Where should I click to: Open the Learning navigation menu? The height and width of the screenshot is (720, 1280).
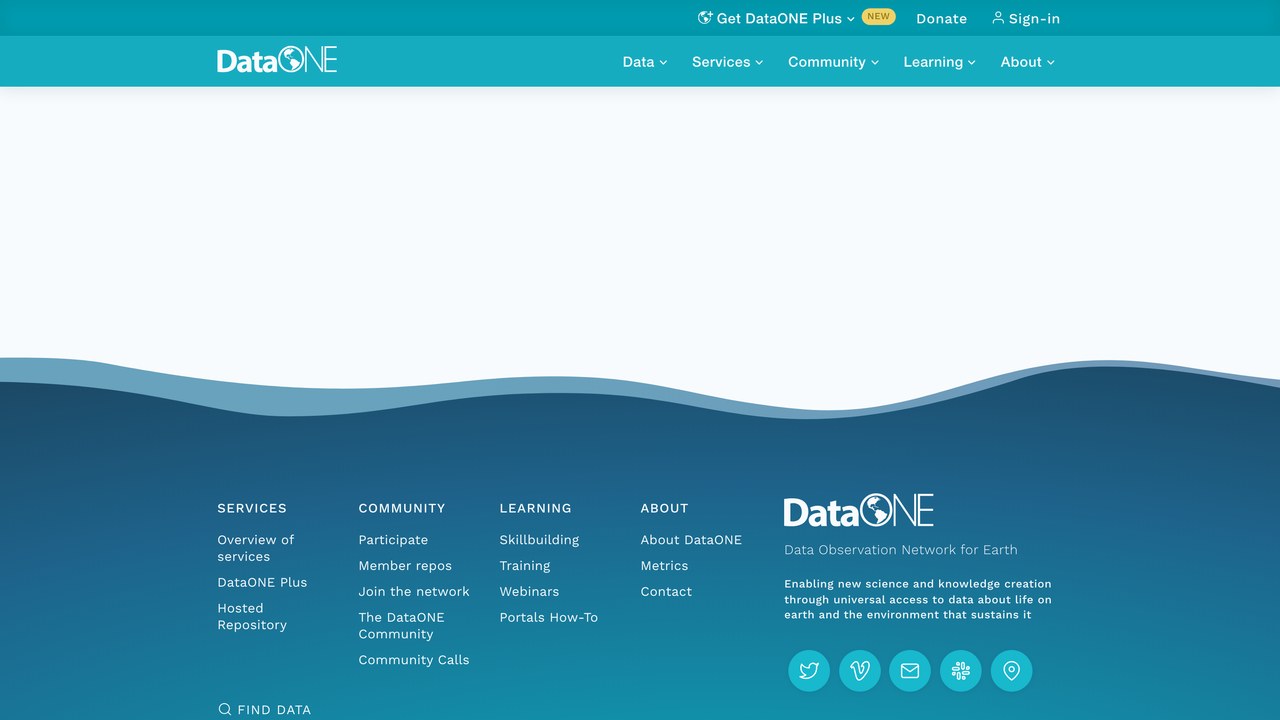click(940, 62)
